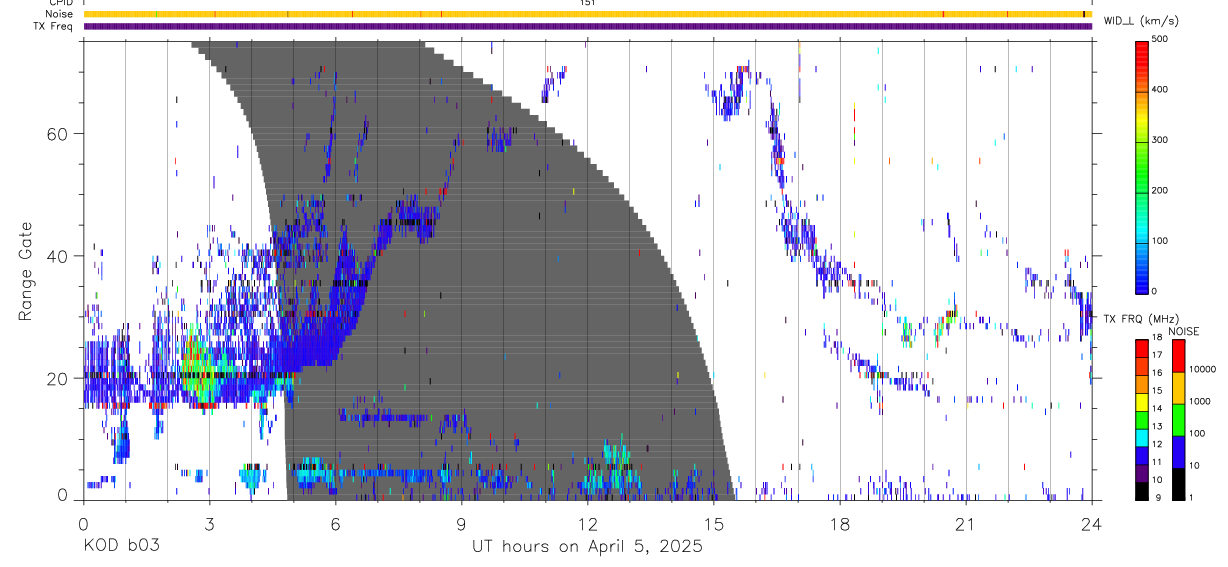The image size is (1228, 567).
Task: Select the 1000 tick on NOISE legend
Action: [1199, 400]
